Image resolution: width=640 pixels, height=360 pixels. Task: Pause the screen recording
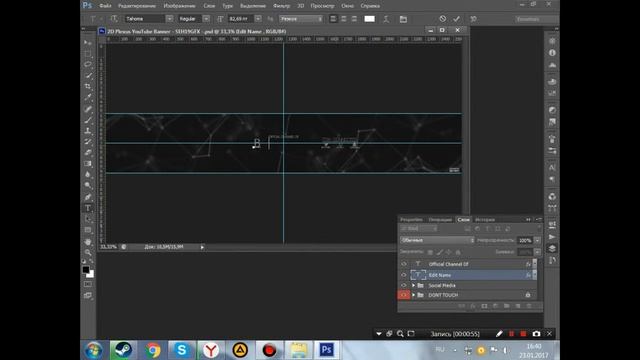tap(511, 334)
